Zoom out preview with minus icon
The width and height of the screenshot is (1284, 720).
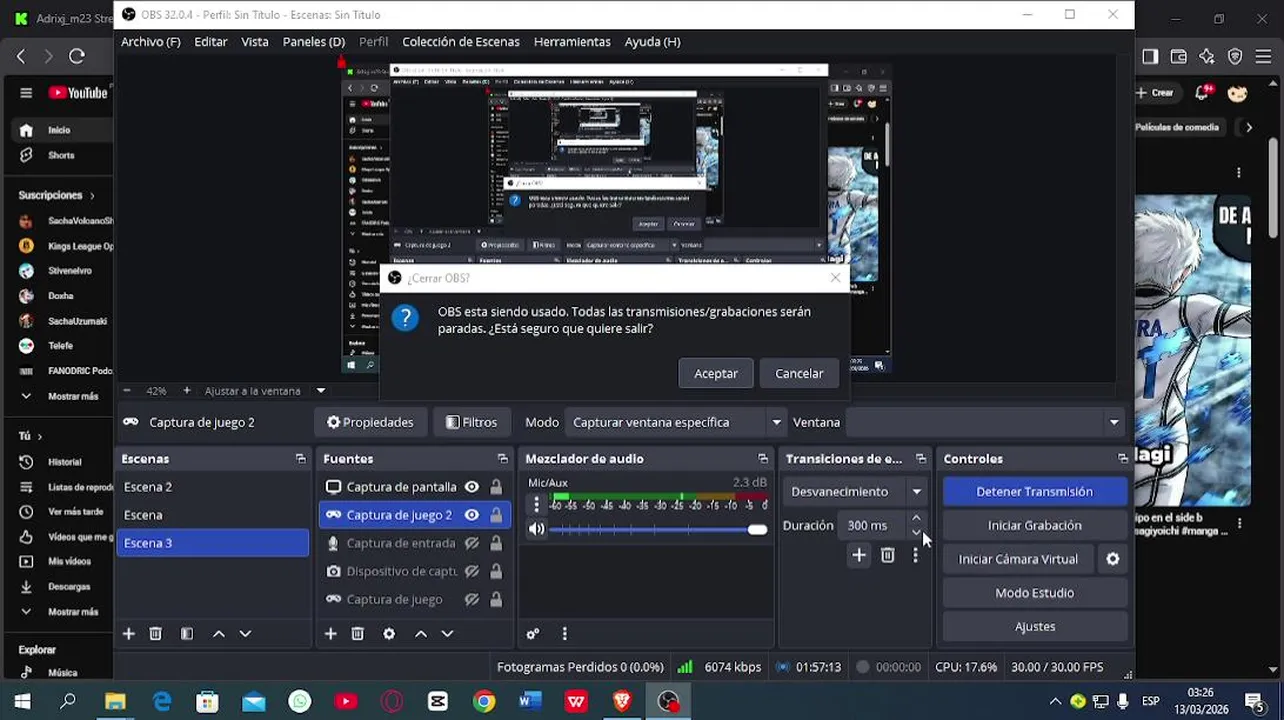(127, 391)
